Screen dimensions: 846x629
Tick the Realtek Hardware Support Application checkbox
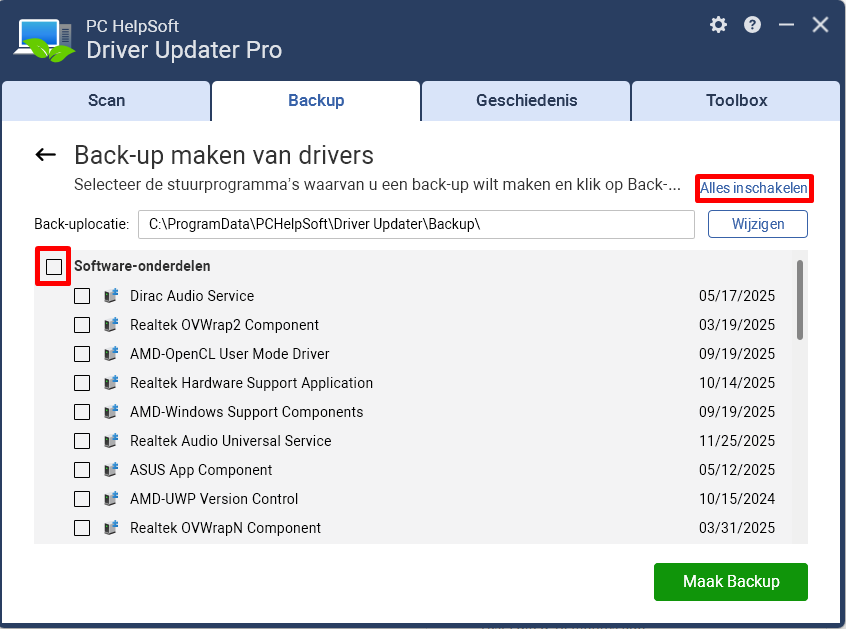[82, 383]
